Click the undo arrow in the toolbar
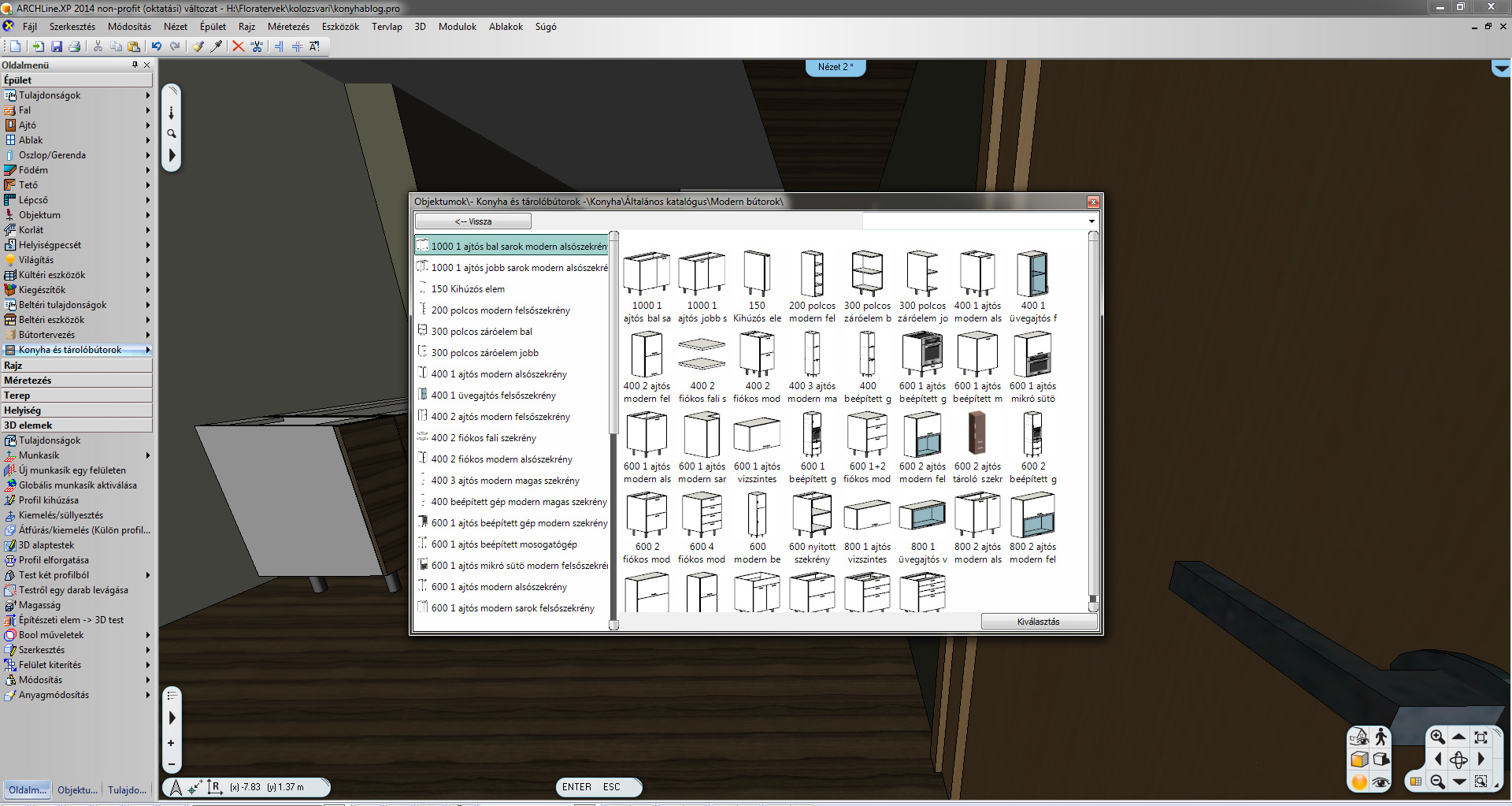The image size is (1512, 806). click(157, 46)
